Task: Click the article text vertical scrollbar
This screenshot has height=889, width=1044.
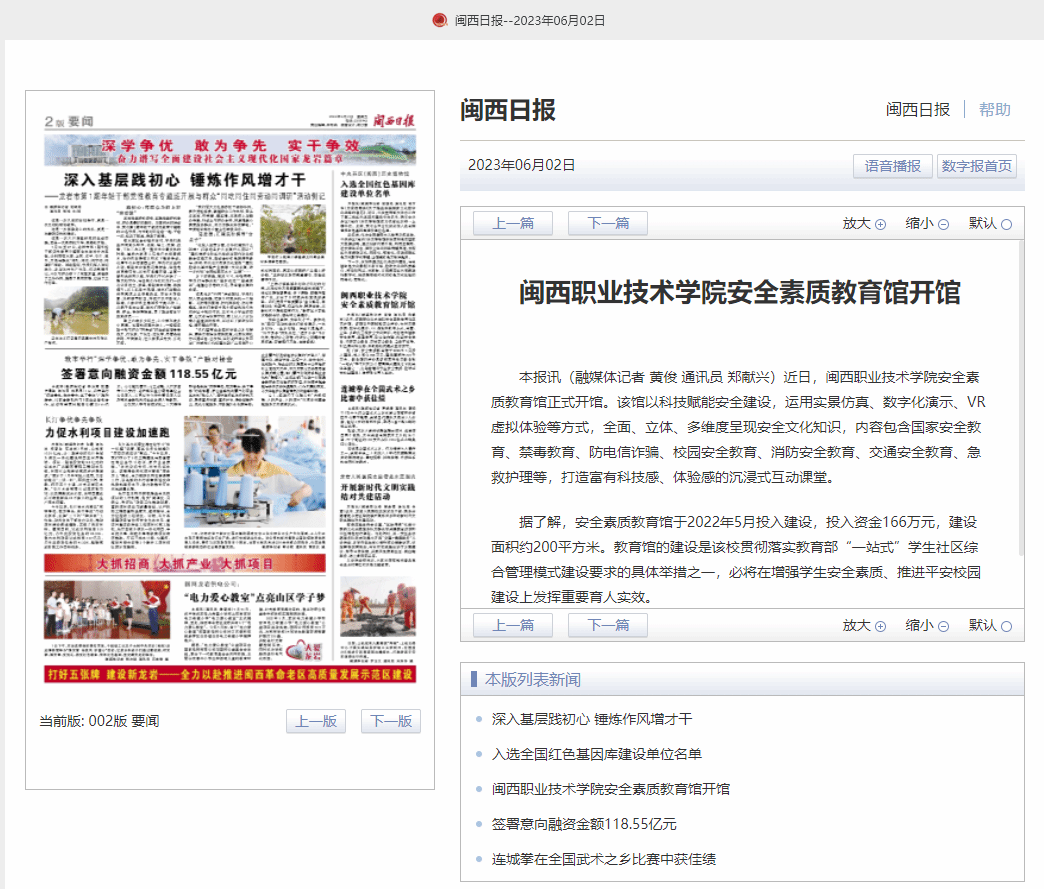Action: (x=1020, y=400)
